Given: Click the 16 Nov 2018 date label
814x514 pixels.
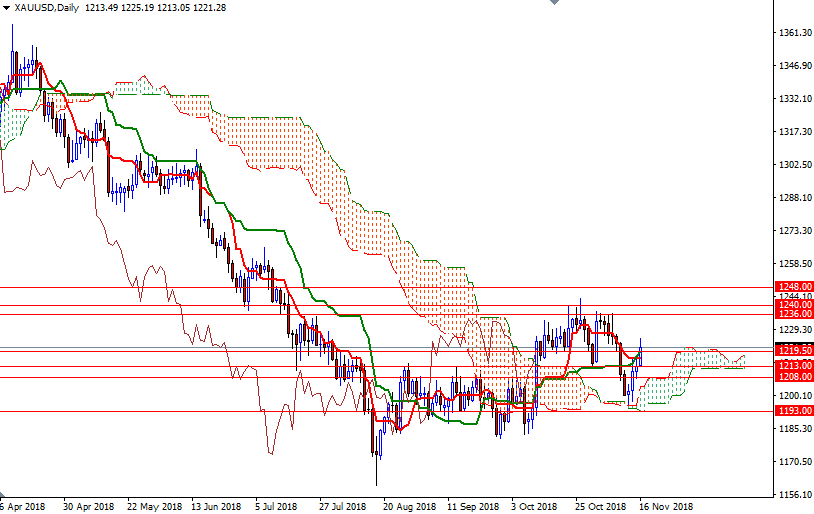Looking at the screenshot, I should [x=666, y=506].
